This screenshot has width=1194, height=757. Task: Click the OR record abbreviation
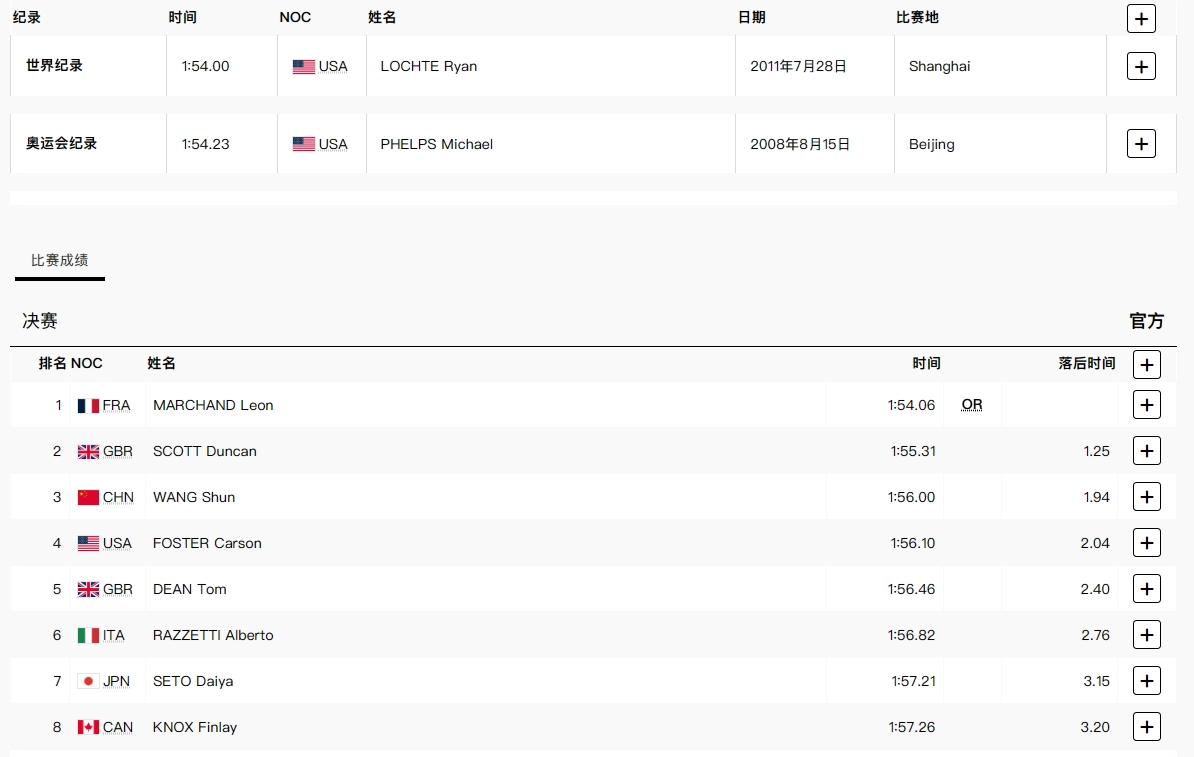[x=972, y=405]
